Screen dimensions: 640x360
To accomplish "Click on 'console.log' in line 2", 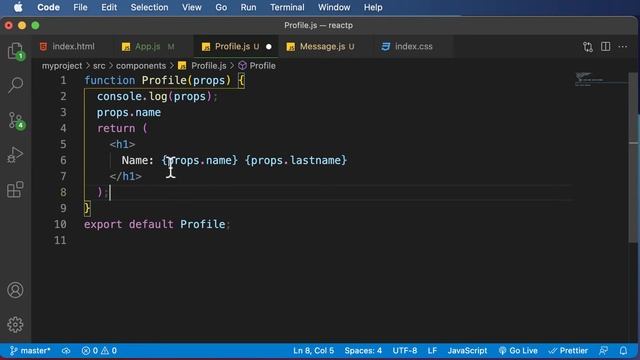I will pyautogui.click(x=132, y=96).
